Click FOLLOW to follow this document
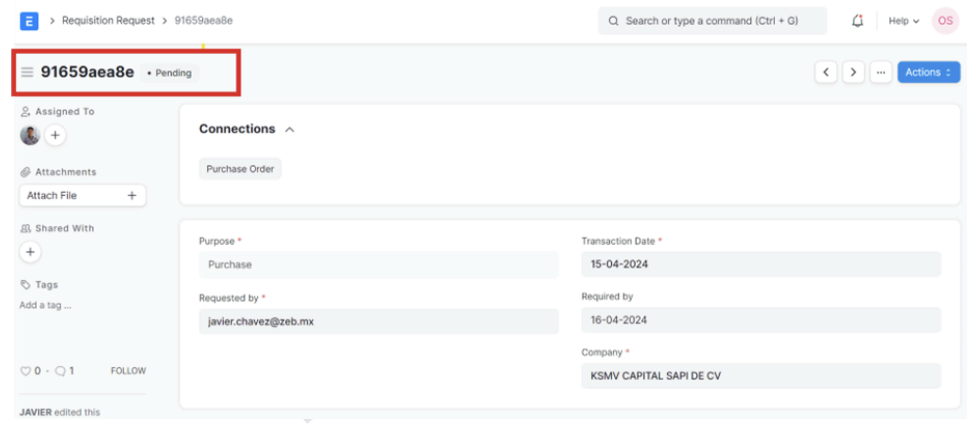This screenshot has width=978, height=430. pos(128,371)
